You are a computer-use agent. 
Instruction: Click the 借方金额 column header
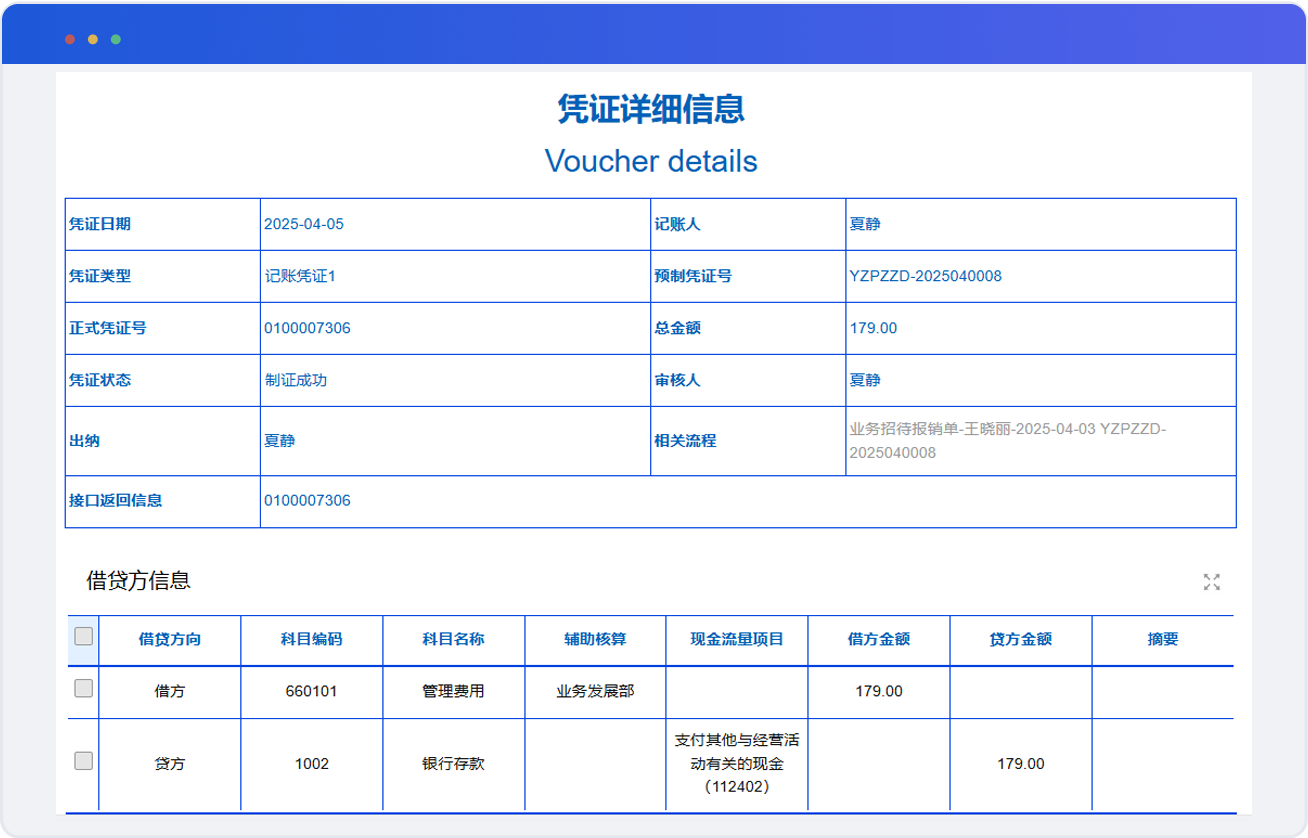coord(878,639)
